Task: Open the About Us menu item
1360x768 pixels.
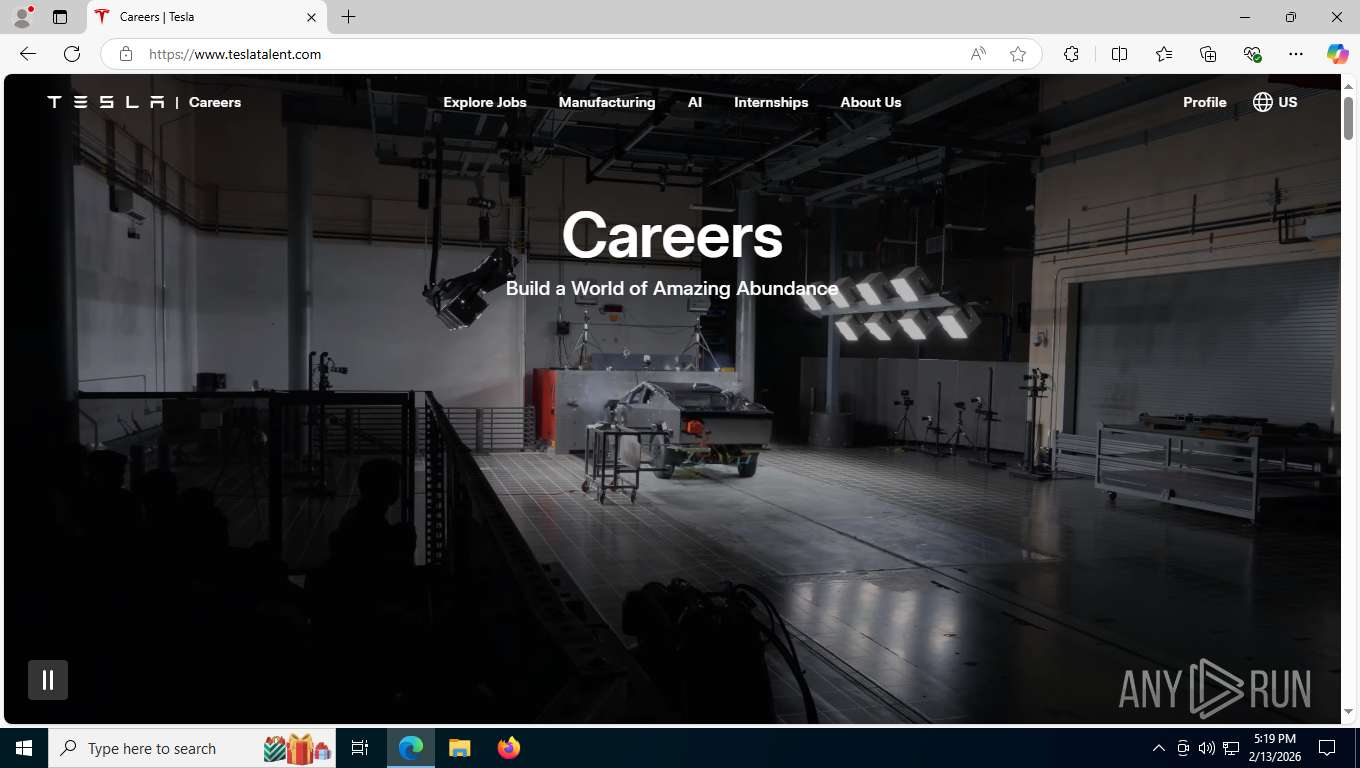Action: click(871, 102)
